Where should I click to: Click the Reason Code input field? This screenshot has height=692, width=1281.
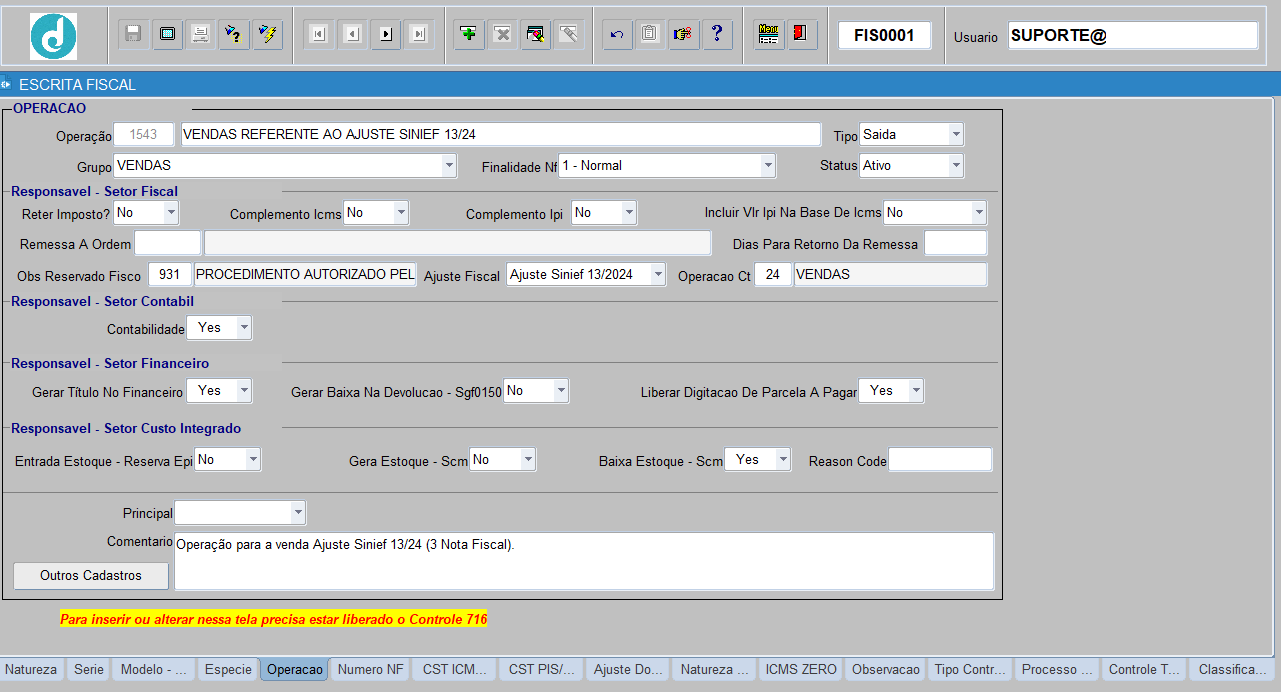[x=940, y=460]
